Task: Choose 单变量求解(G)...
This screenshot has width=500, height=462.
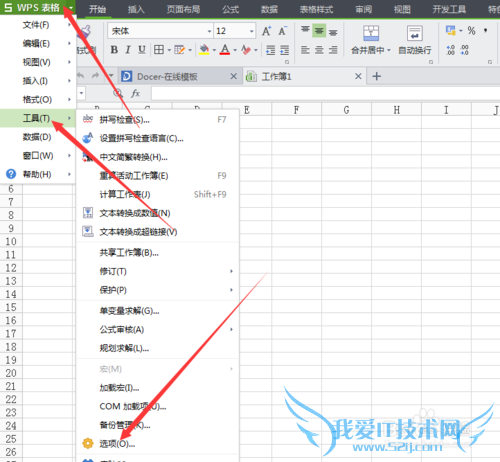Action: coord(158,311)
